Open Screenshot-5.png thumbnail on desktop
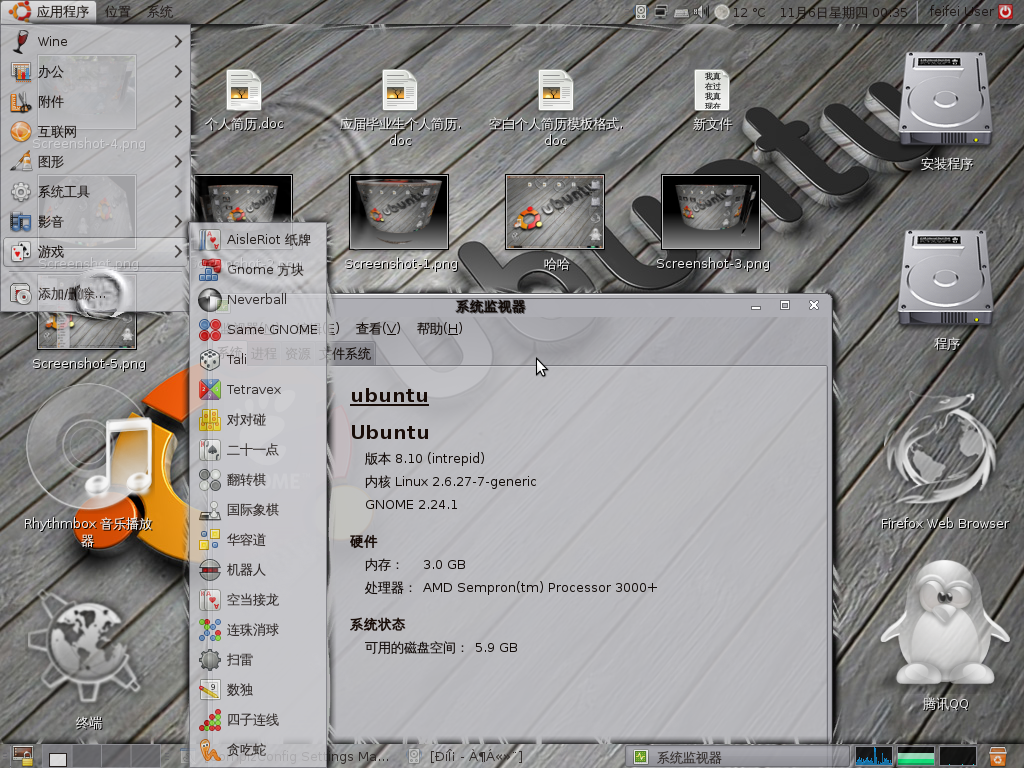Image resolution: width=1024 pixels, height=768 pixels. (x=88, y=336)
